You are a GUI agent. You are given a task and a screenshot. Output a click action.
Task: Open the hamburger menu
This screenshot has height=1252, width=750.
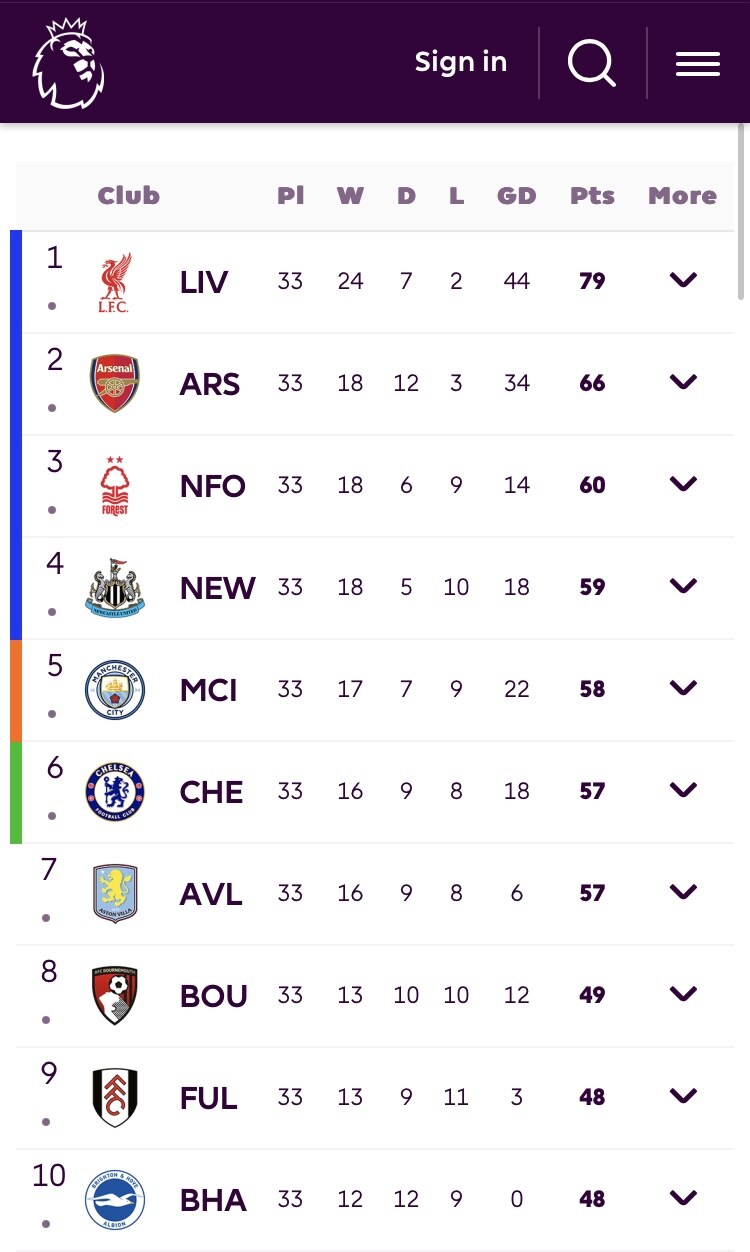click(698, 63)
